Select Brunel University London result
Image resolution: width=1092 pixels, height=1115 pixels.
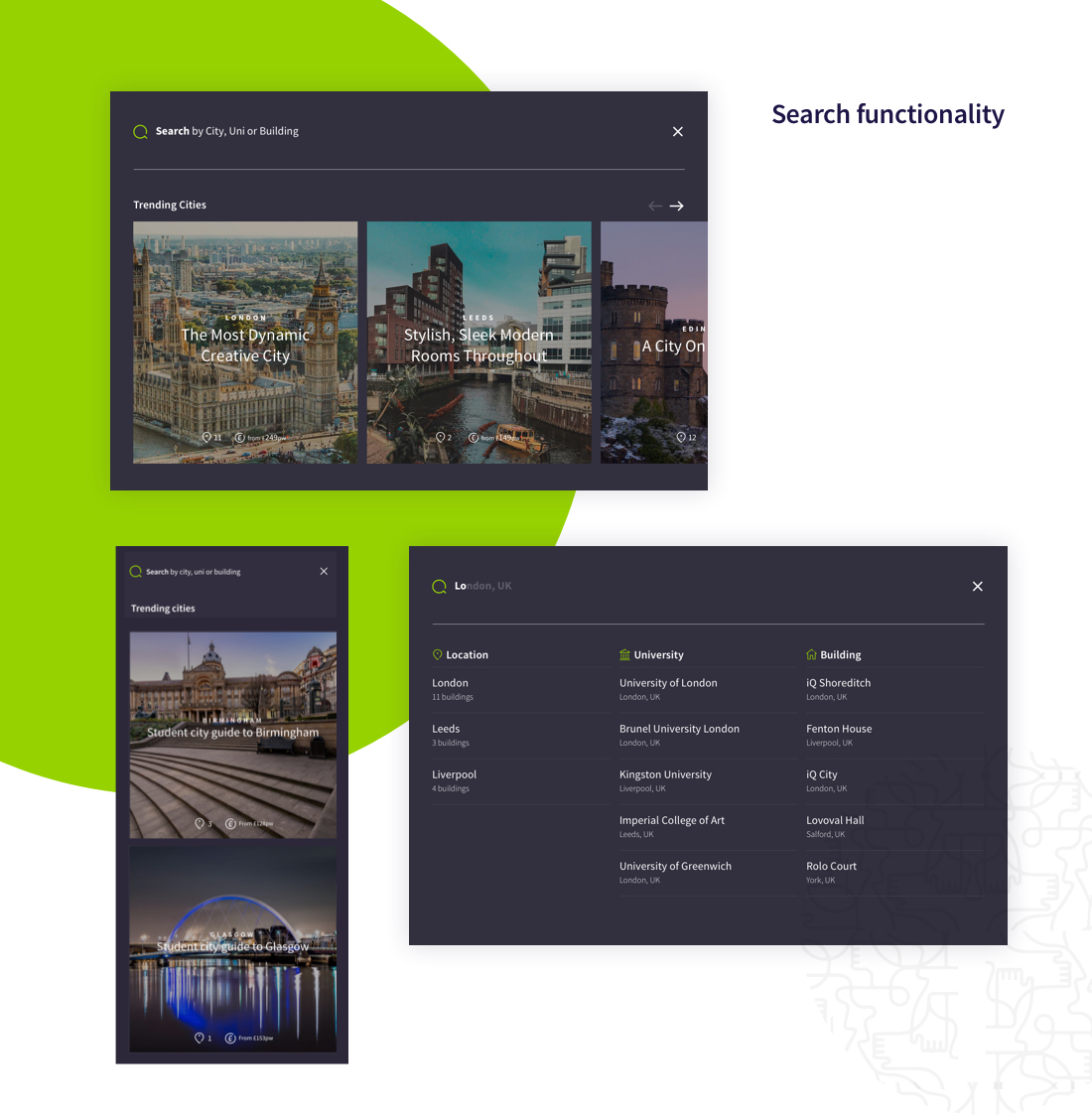point(708,736)
